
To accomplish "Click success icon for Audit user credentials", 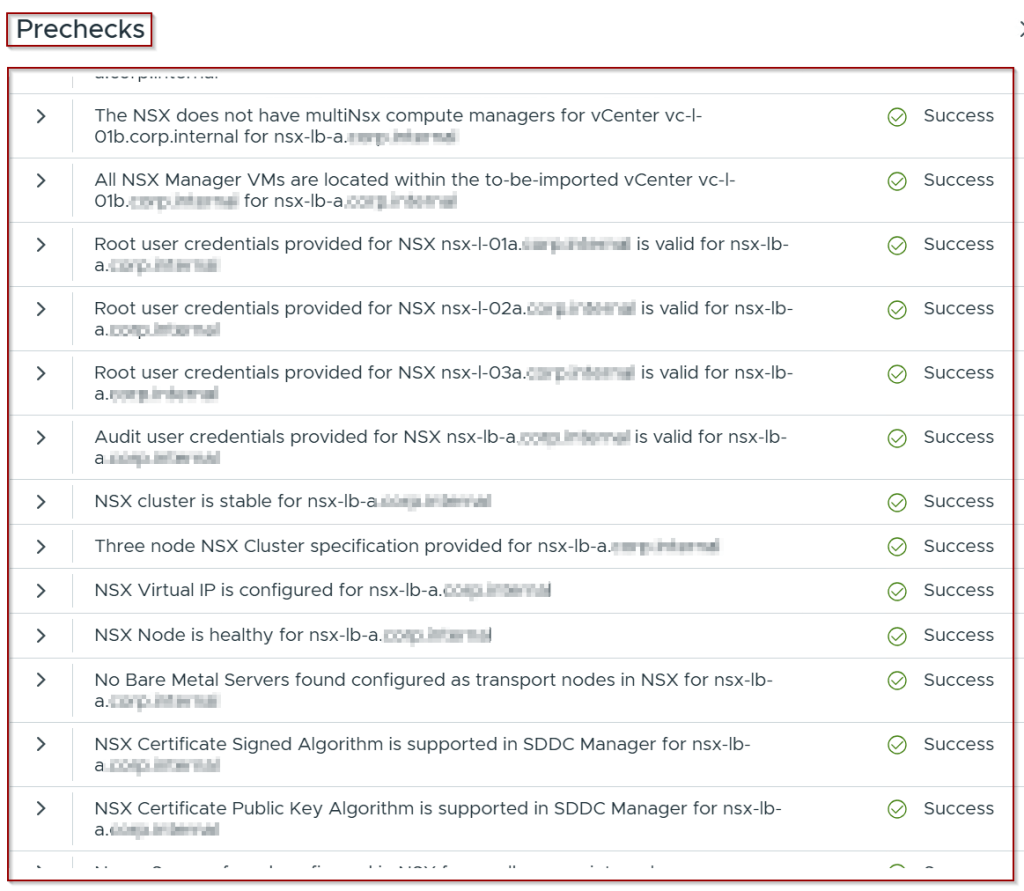I will click(x=897, y=438).
